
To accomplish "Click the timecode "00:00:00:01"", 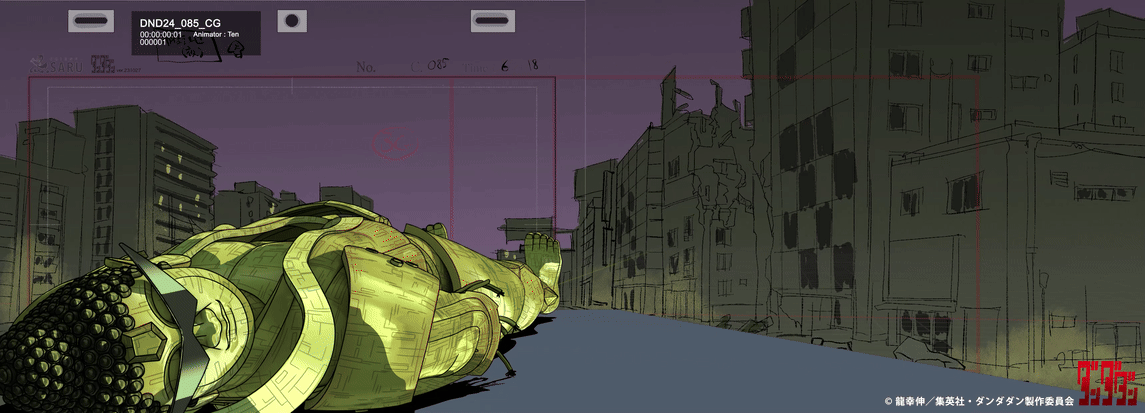I will [x=161, y=34].
